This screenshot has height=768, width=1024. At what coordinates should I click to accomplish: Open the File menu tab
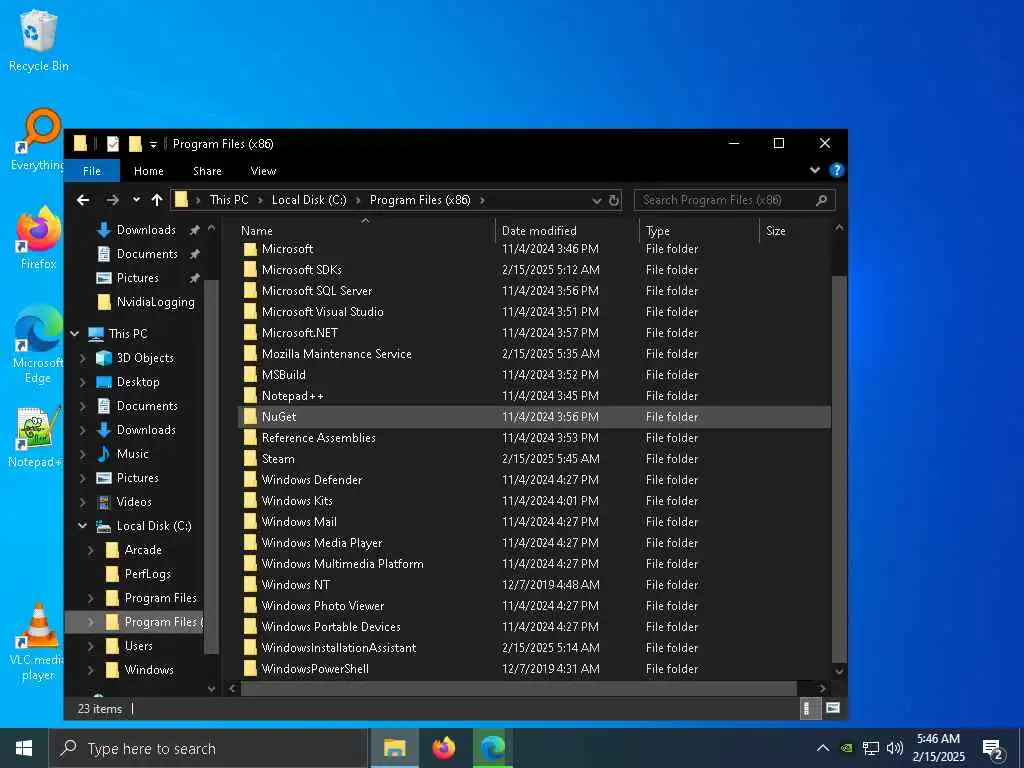pos(91,170)
